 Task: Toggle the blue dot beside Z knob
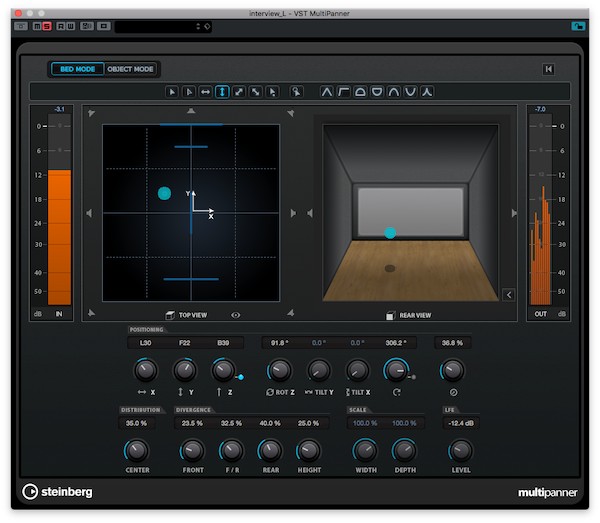pos(241,377)
